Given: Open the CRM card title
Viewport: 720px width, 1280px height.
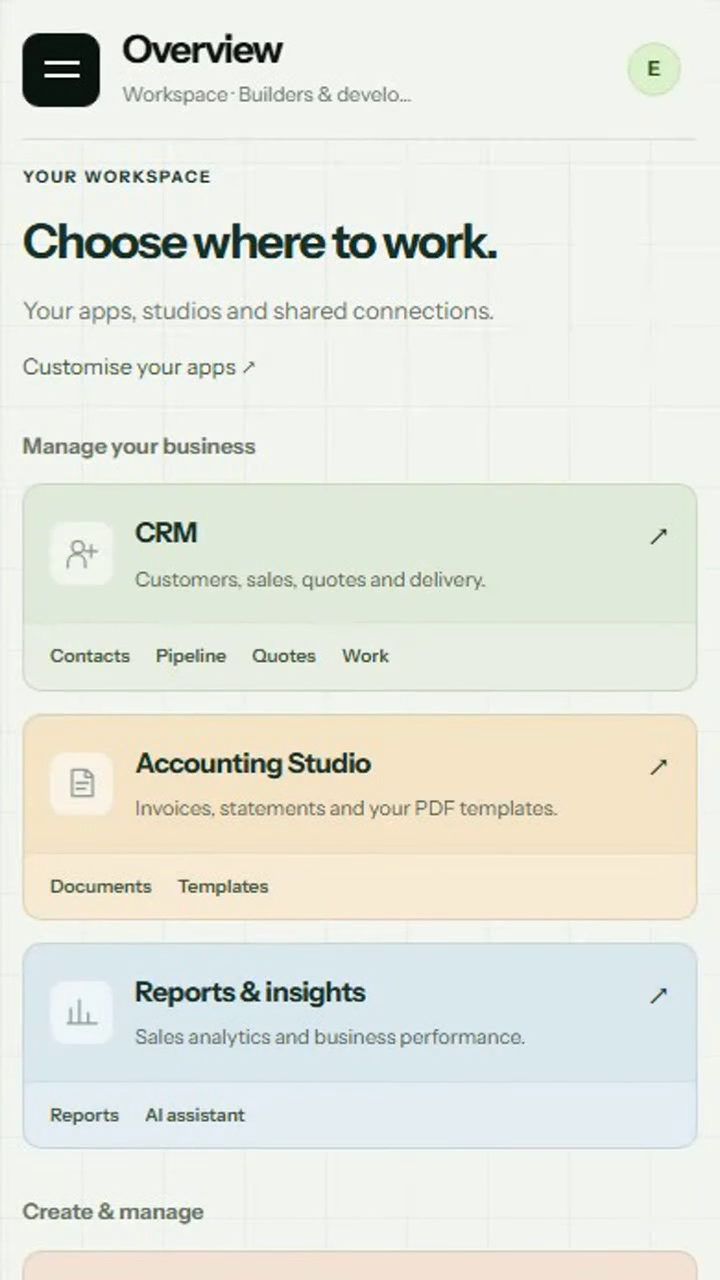Looking at the screenshot, I should (x=166, y=533).
